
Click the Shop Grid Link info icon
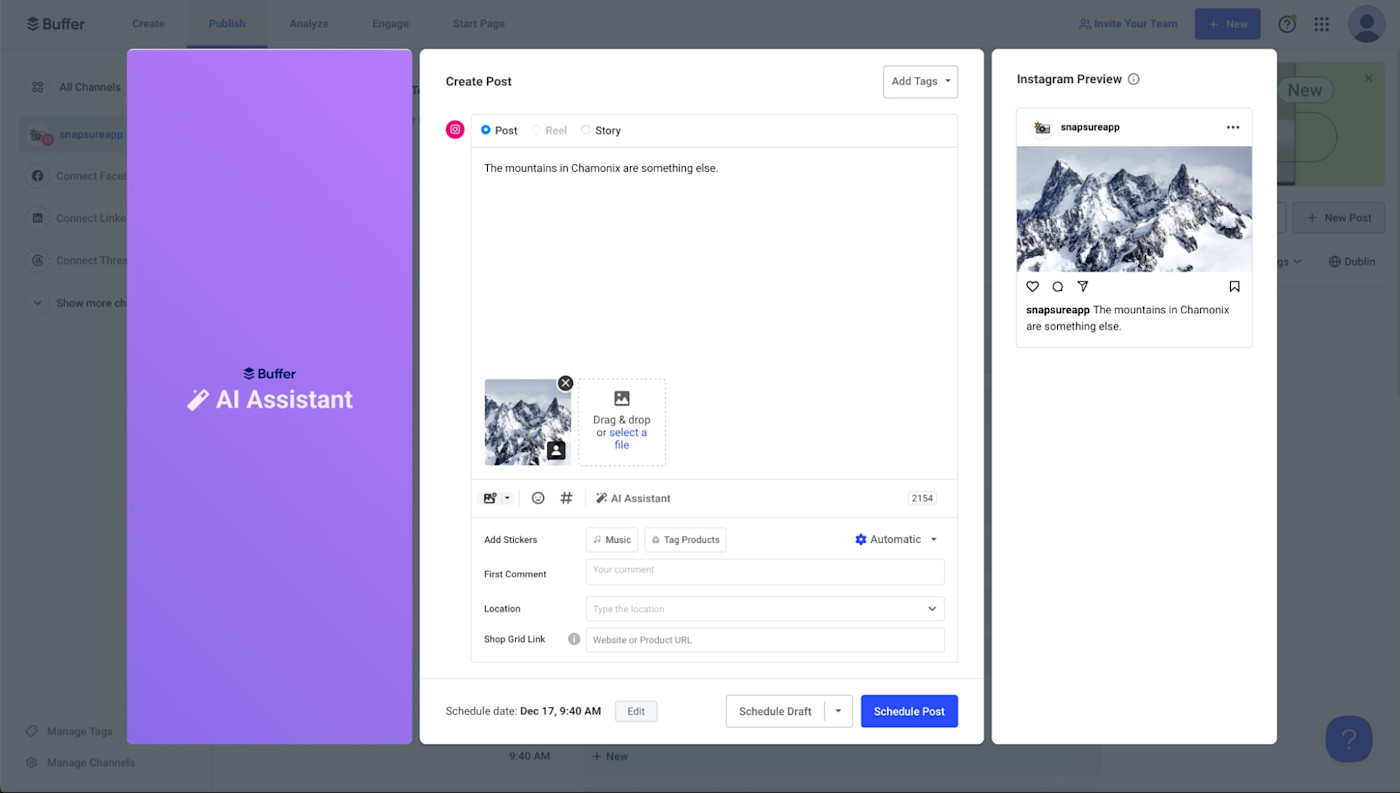point(574,639)
